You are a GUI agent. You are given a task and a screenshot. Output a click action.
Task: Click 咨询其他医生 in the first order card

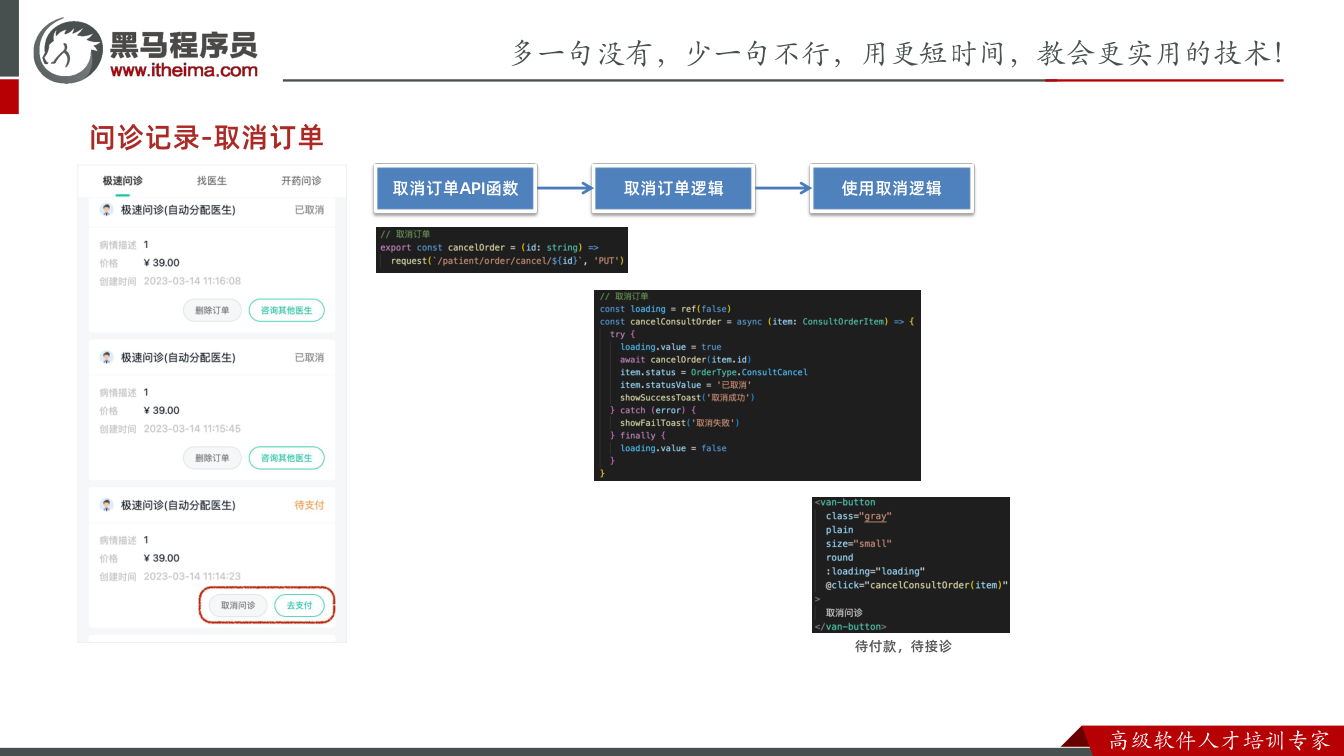point(287,310)
